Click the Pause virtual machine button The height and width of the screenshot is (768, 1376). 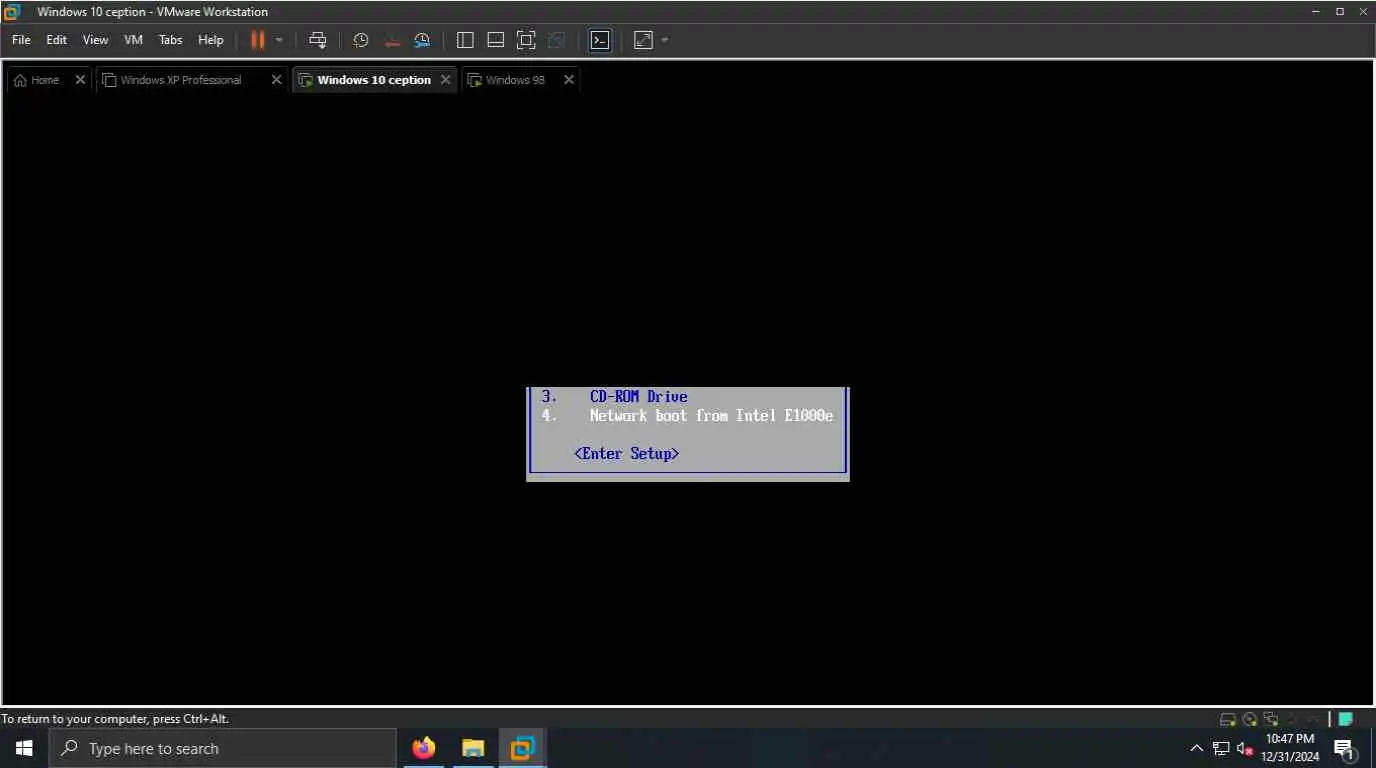258,40
